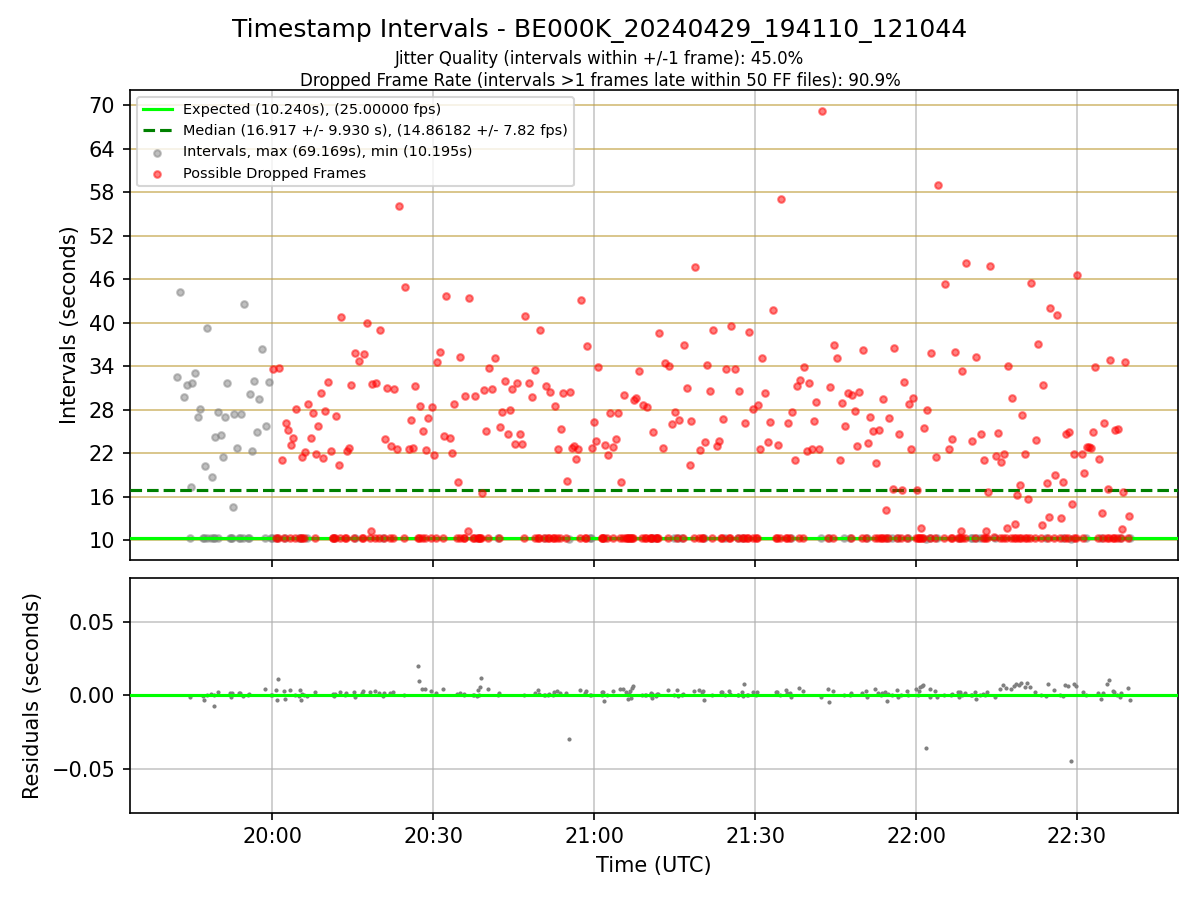Click the 'Time (UTC)' x-axis label
The image size is (1200, 900).
tap(653, 865)
